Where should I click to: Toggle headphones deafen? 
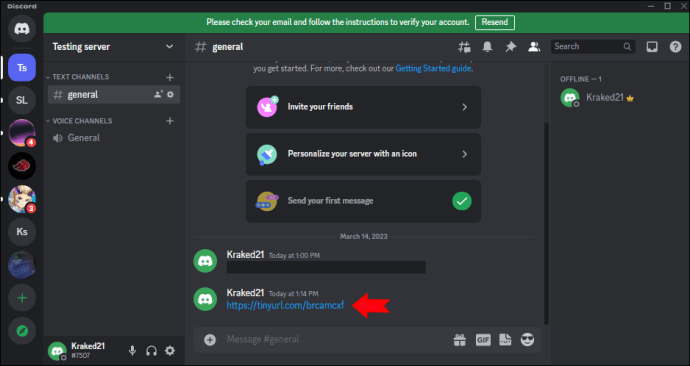pyautogui.click(x=151, y=351)
